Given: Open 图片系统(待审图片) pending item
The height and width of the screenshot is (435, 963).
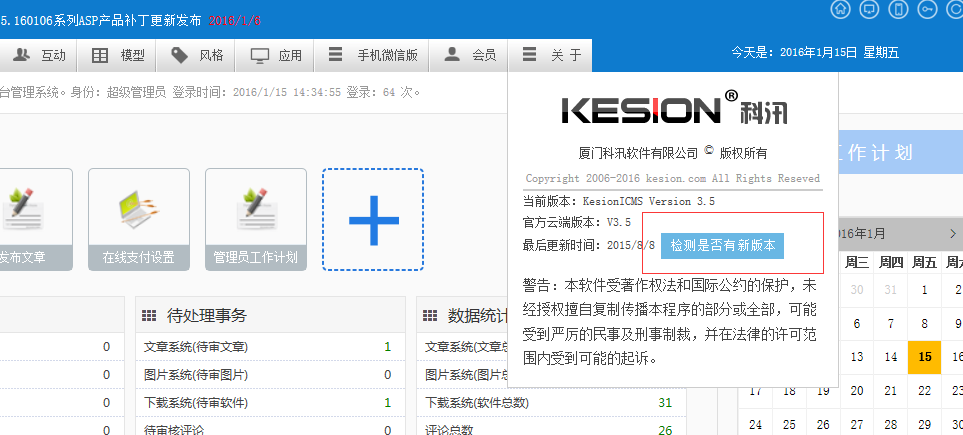Looking at the screenshot, I should [x=197, y=375].
